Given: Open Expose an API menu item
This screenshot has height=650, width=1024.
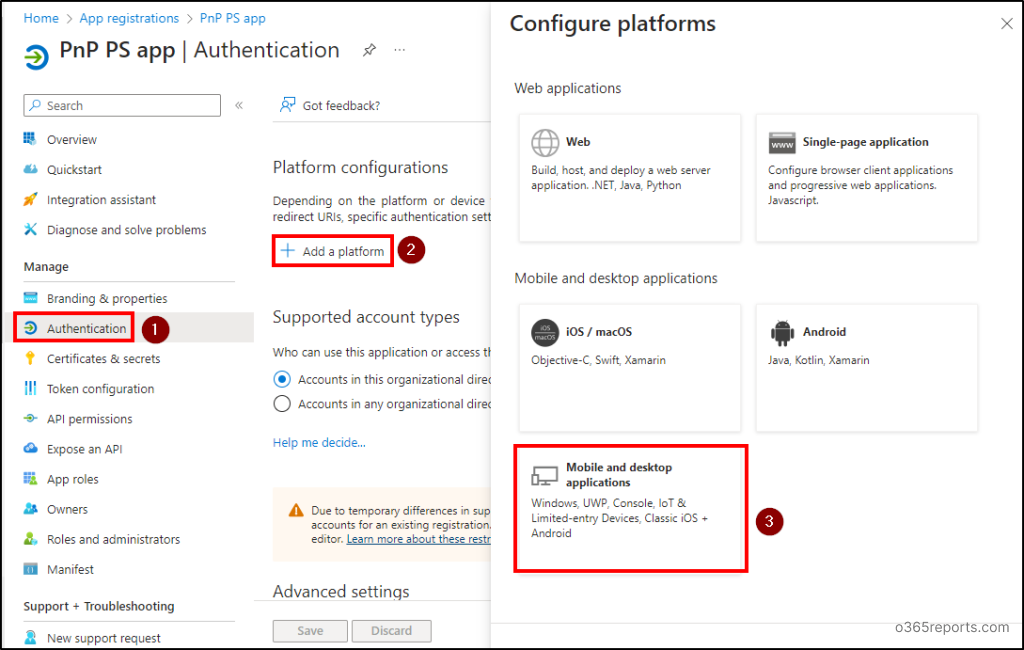Looking at the screenshot, I should (84, 449).
